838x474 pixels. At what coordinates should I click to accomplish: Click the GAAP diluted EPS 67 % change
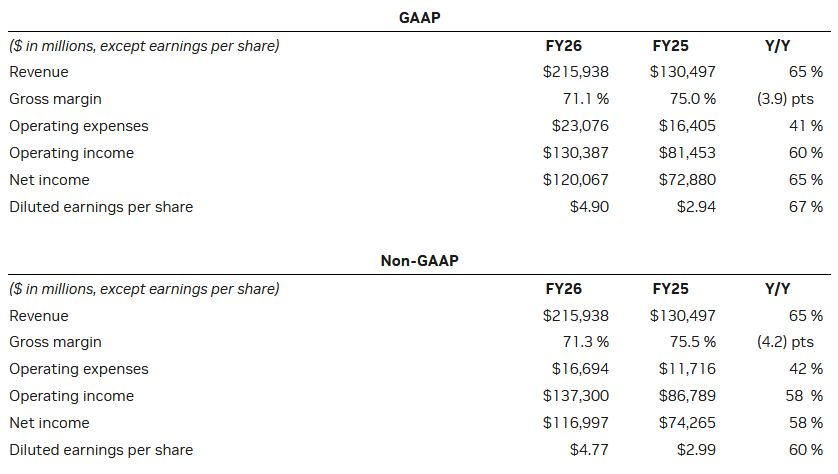tap(803, 207)
